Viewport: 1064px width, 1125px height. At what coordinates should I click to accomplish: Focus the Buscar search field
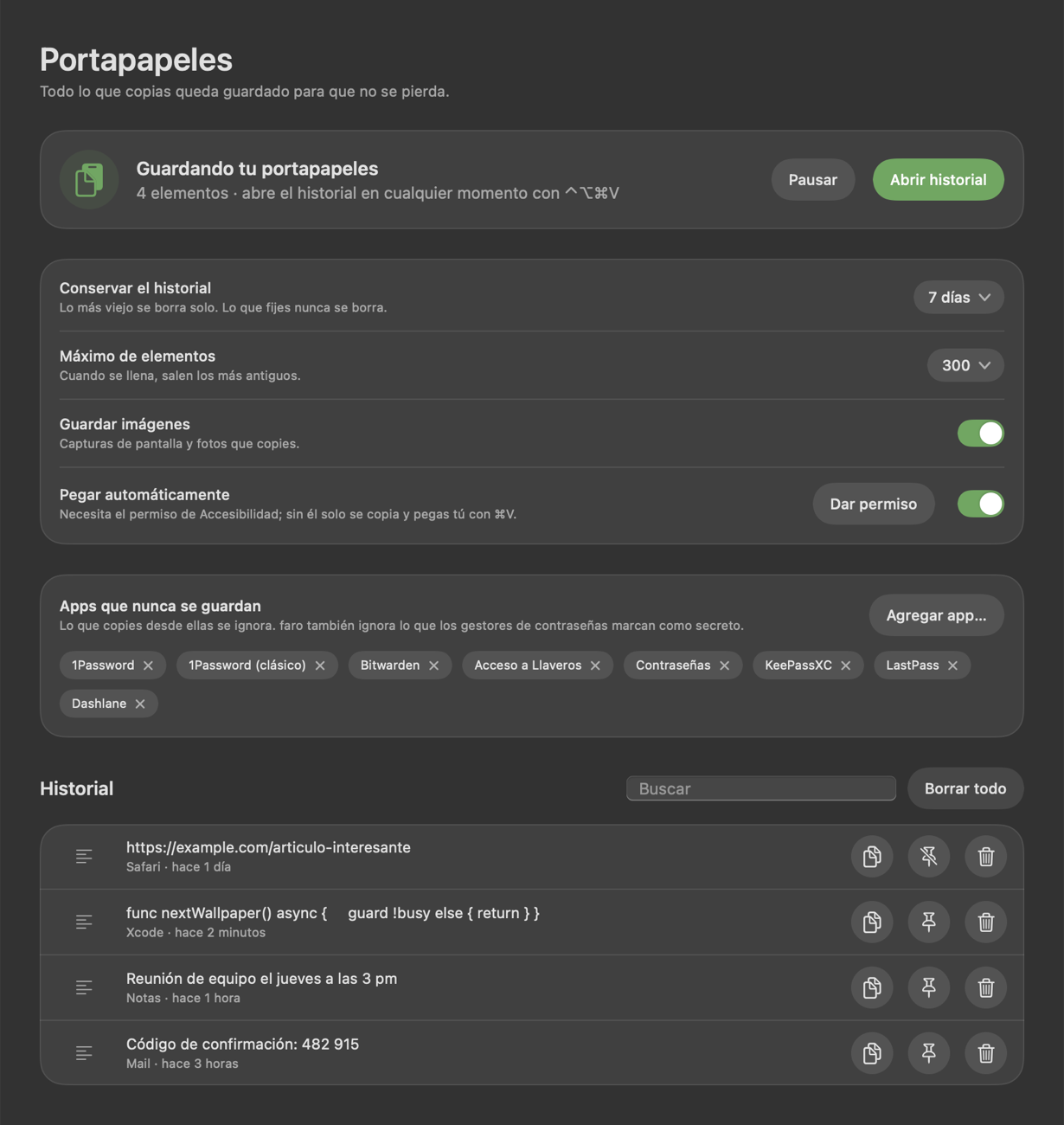pos(761,788)
